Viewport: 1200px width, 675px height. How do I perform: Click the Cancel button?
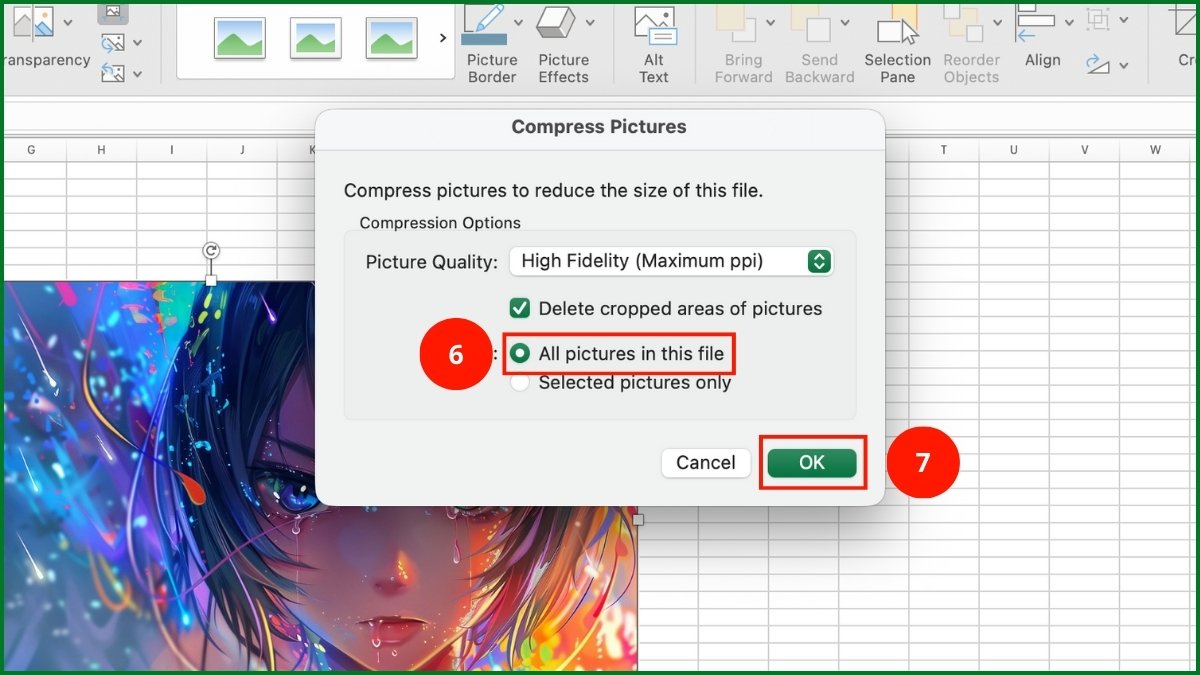(x=705, y=462)
